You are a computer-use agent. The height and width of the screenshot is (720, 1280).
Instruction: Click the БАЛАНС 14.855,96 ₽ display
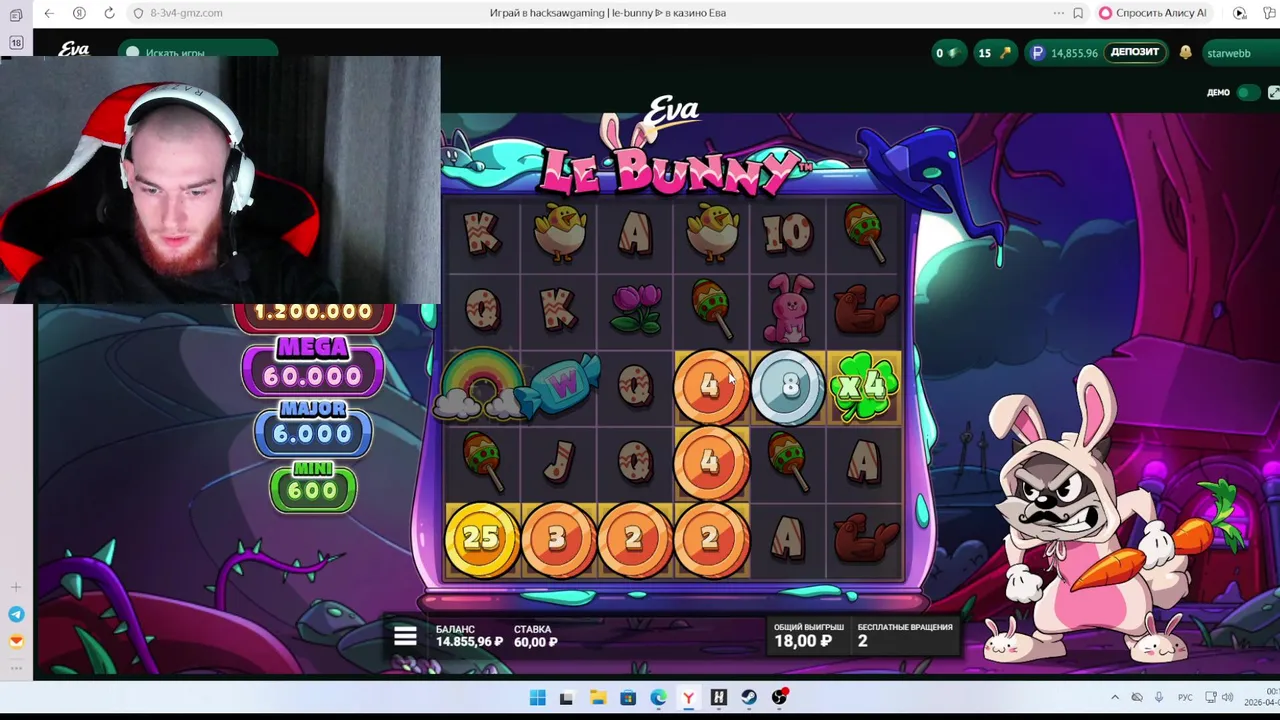pos(469,636)
